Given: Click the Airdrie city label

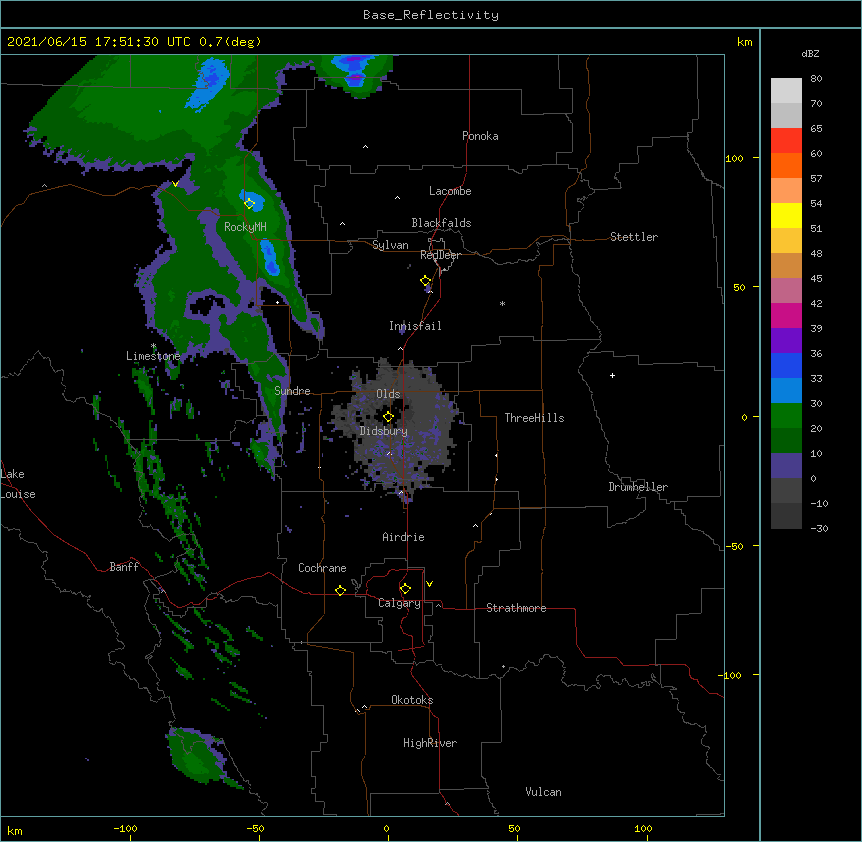Looking at the screenshot, I should point(404,537).
